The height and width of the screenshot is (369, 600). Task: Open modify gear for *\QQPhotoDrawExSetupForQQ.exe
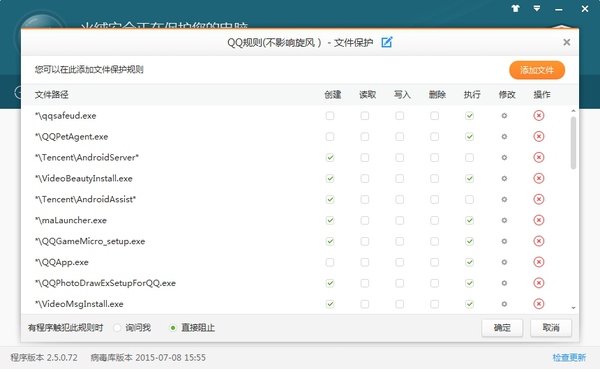click(x=504, y=283)
